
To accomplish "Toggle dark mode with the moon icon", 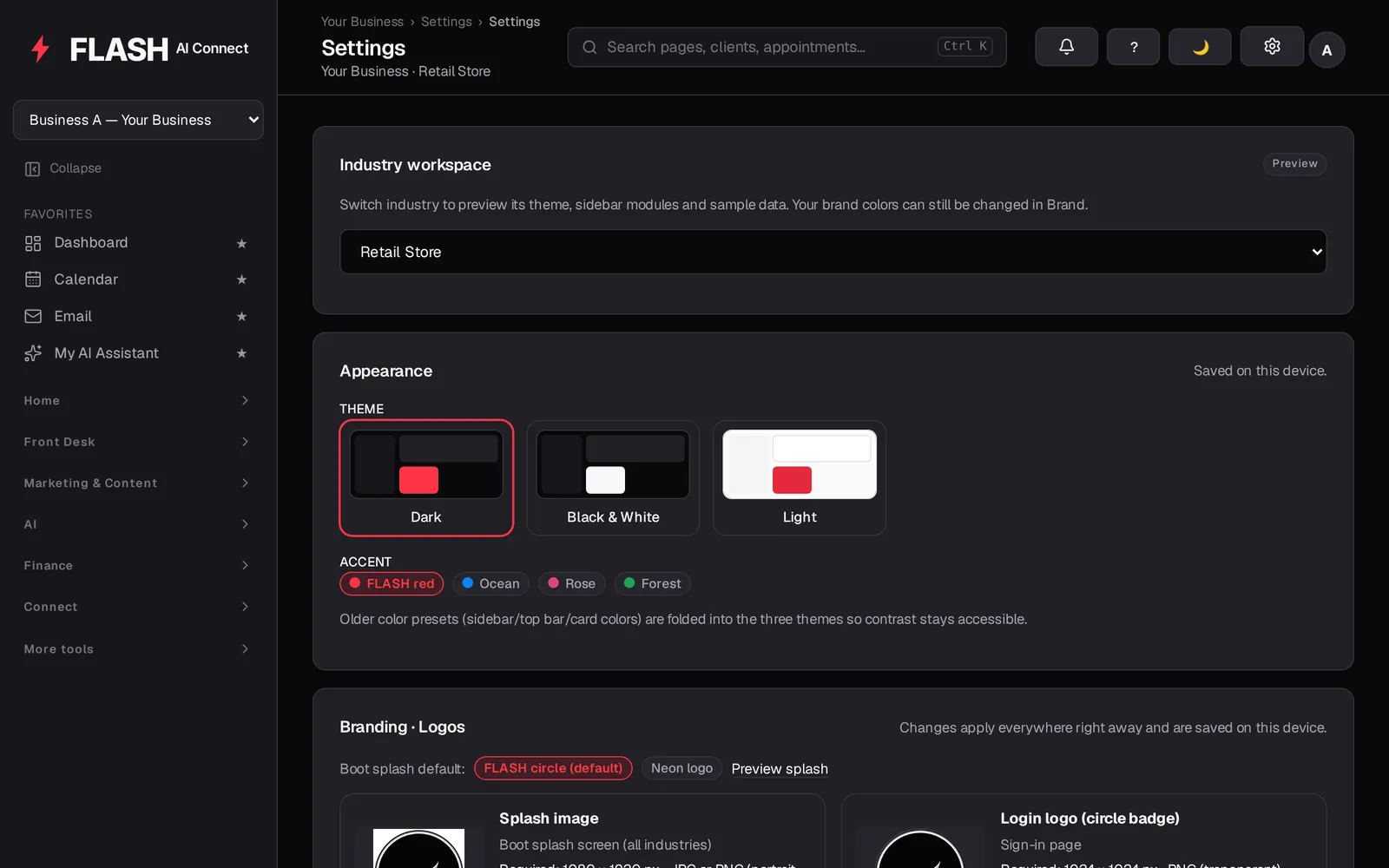I will coord(1200,47).
